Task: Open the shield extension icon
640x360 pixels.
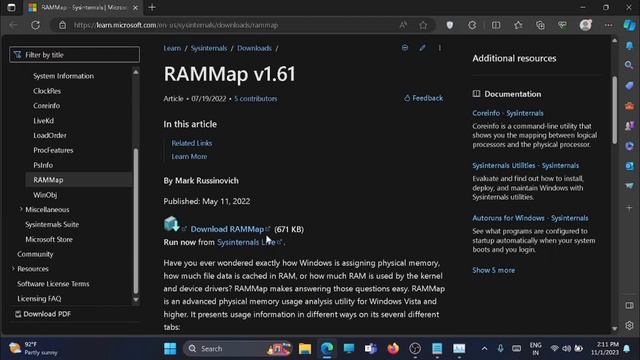Action: pyautogui.click(x=450, y=25)
